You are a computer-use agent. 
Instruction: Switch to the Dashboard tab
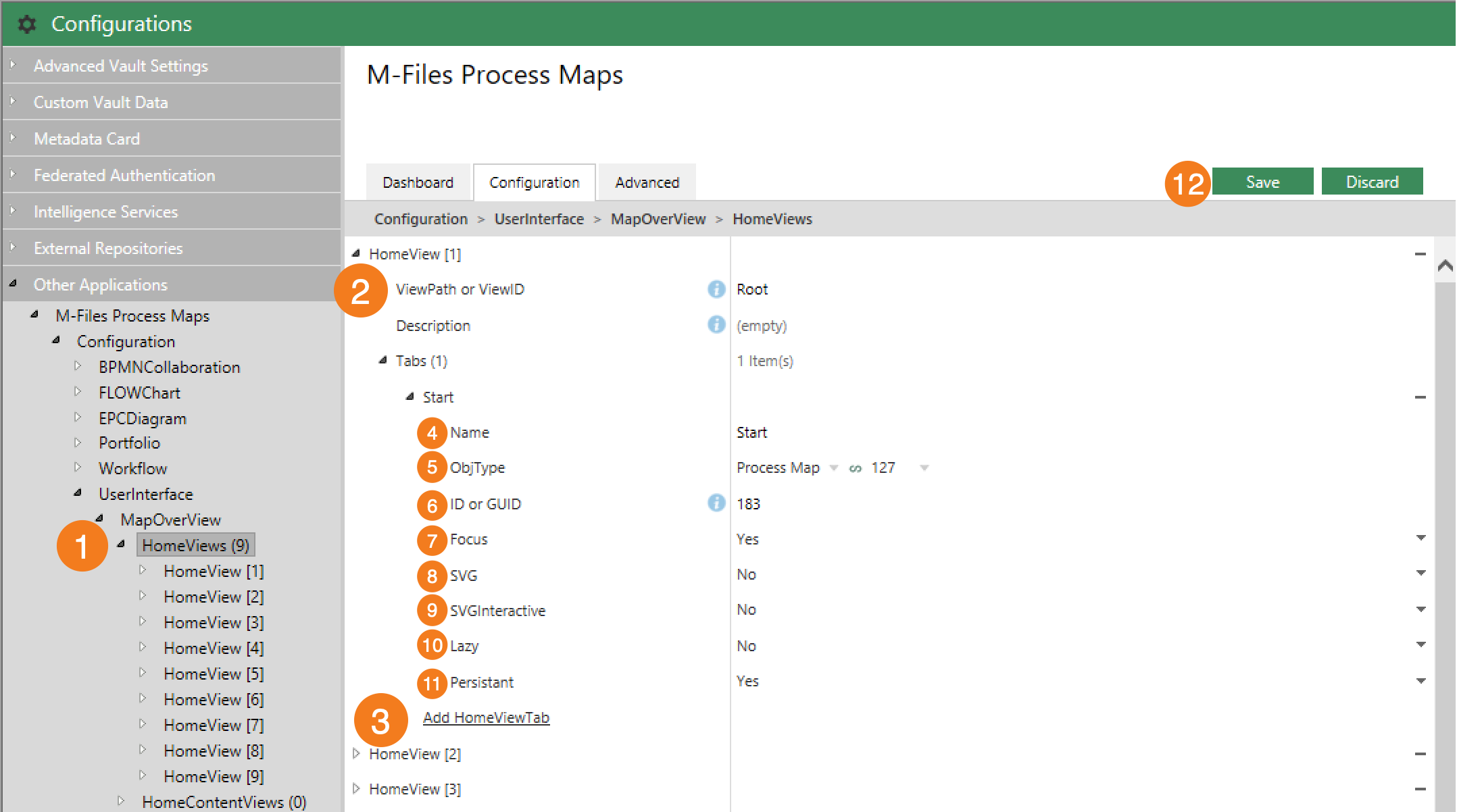pos(418,182)
